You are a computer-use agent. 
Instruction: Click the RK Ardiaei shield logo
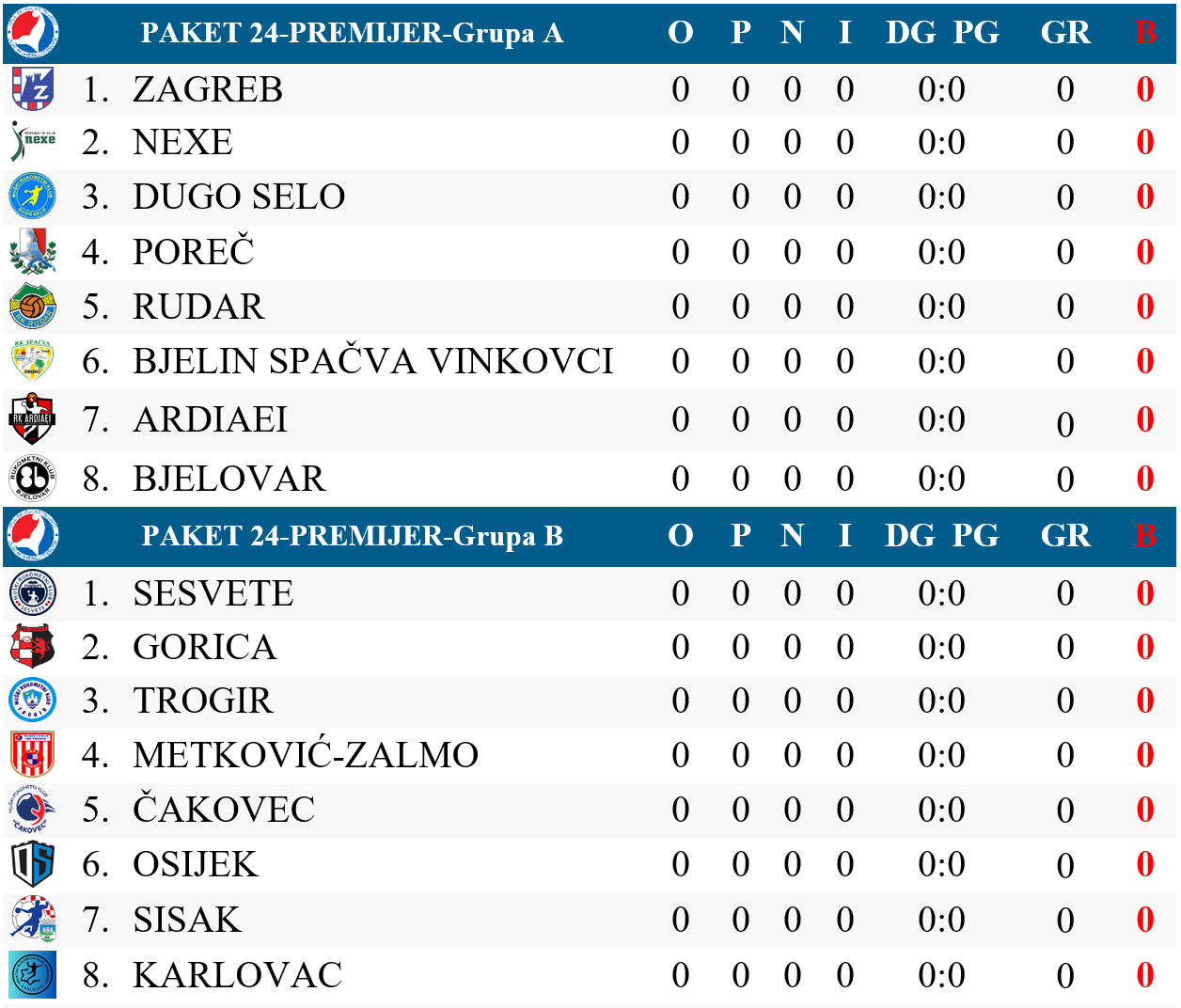tap(33, 419)
